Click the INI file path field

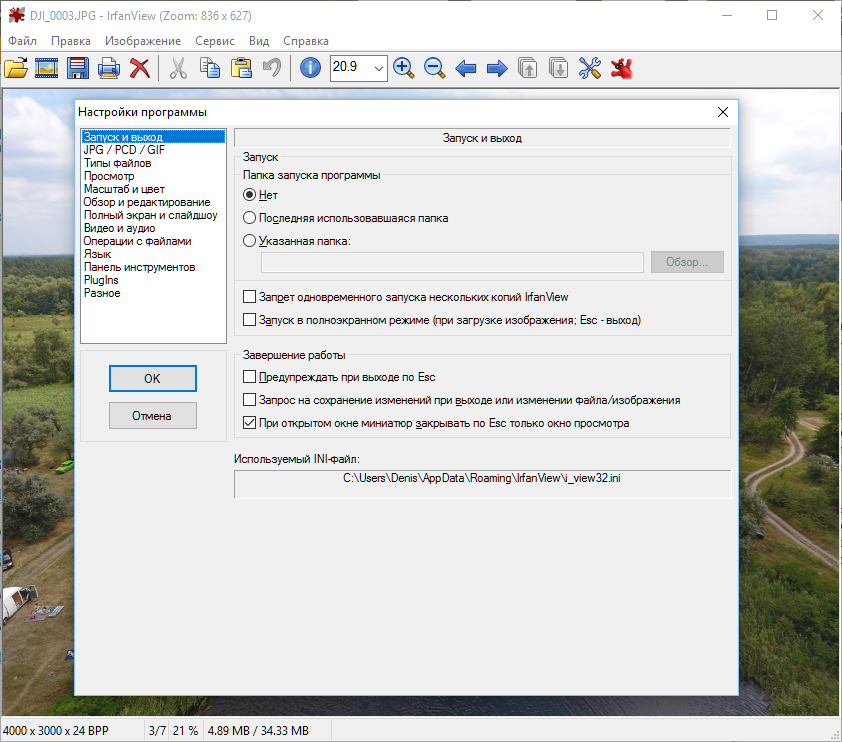[481, 479]
